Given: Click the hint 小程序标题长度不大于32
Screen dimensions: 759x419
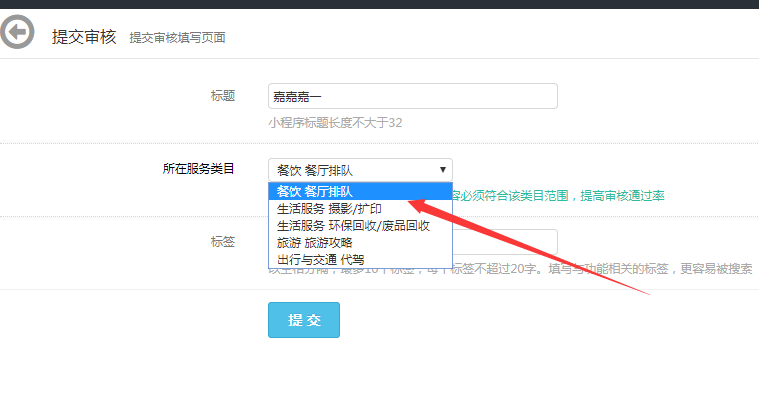Looking at the screenshot, I should (x=335, y=123).
